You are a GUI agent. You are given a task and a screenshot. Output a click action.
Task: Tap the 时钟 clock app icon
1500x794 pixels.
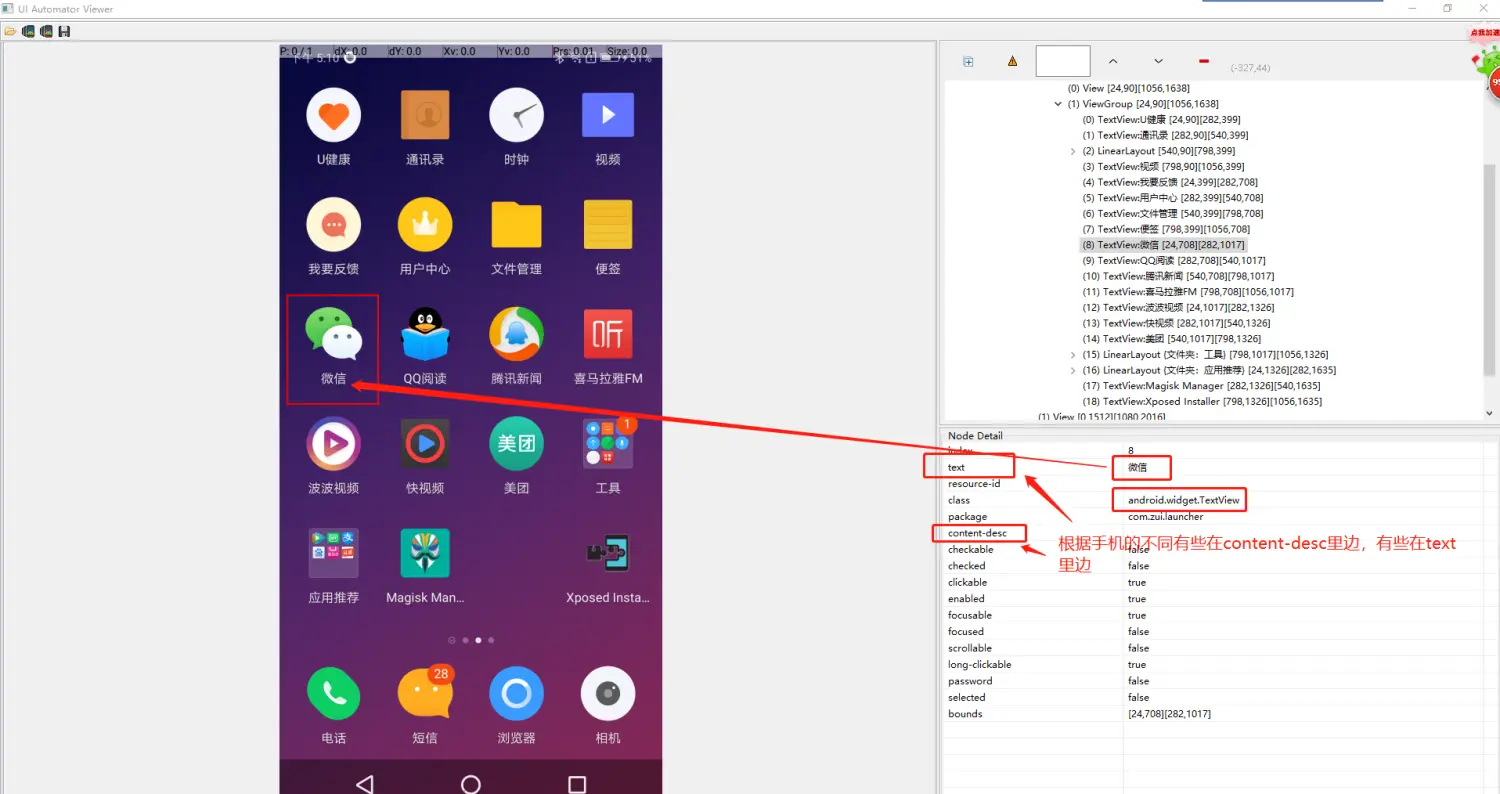click(x=516, y=116)
